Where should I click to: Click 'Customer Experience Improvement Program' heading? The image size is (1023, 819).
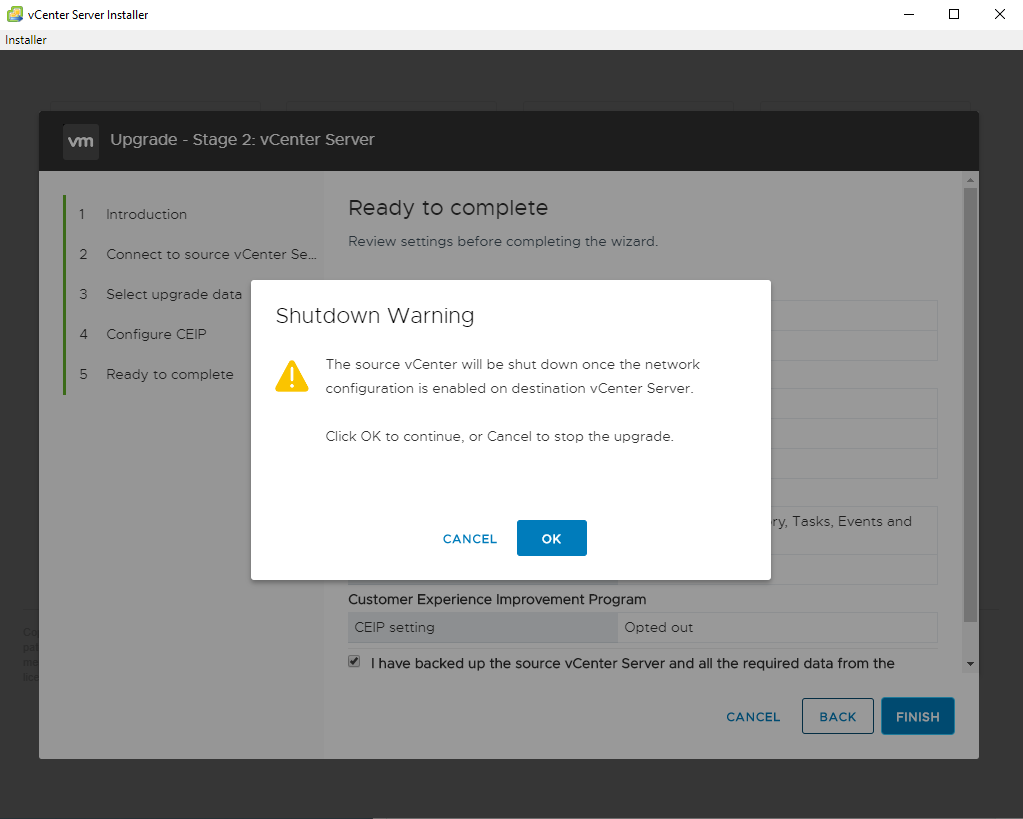click(x=497, y=599)
